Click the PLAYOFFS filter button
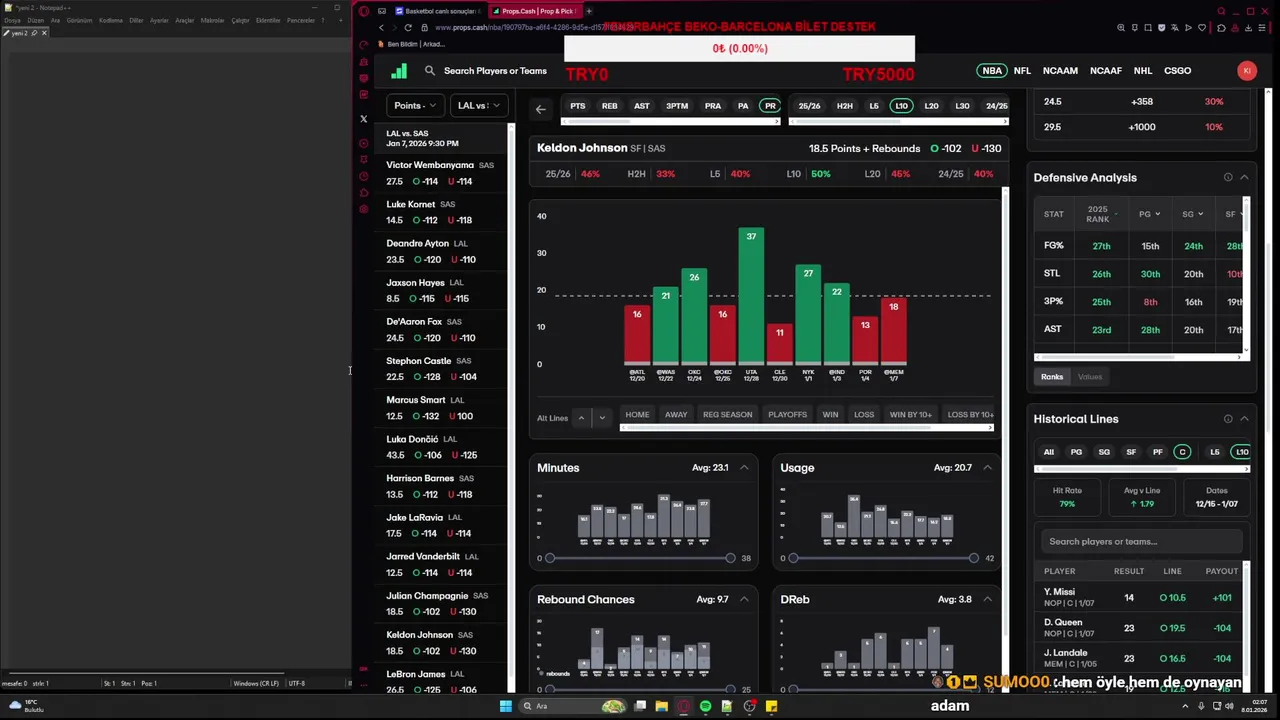Screen dimensions: 1280x720 [787, 415]
